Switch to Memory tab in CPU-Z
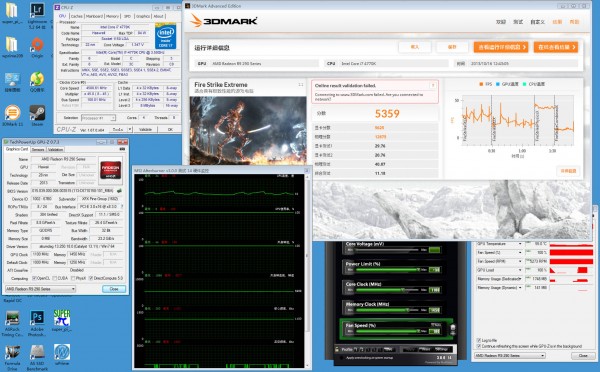 click(x=112, y=16)
